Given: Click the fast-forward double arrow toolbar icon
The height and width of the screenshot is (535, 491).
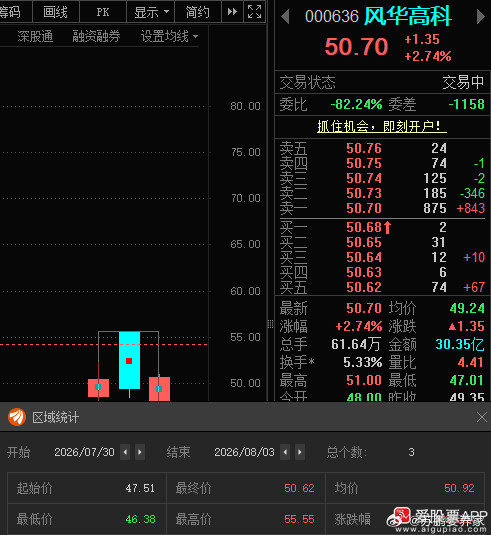Looking at the screenshot, I should pyautogui.click(x=232, y=12).
